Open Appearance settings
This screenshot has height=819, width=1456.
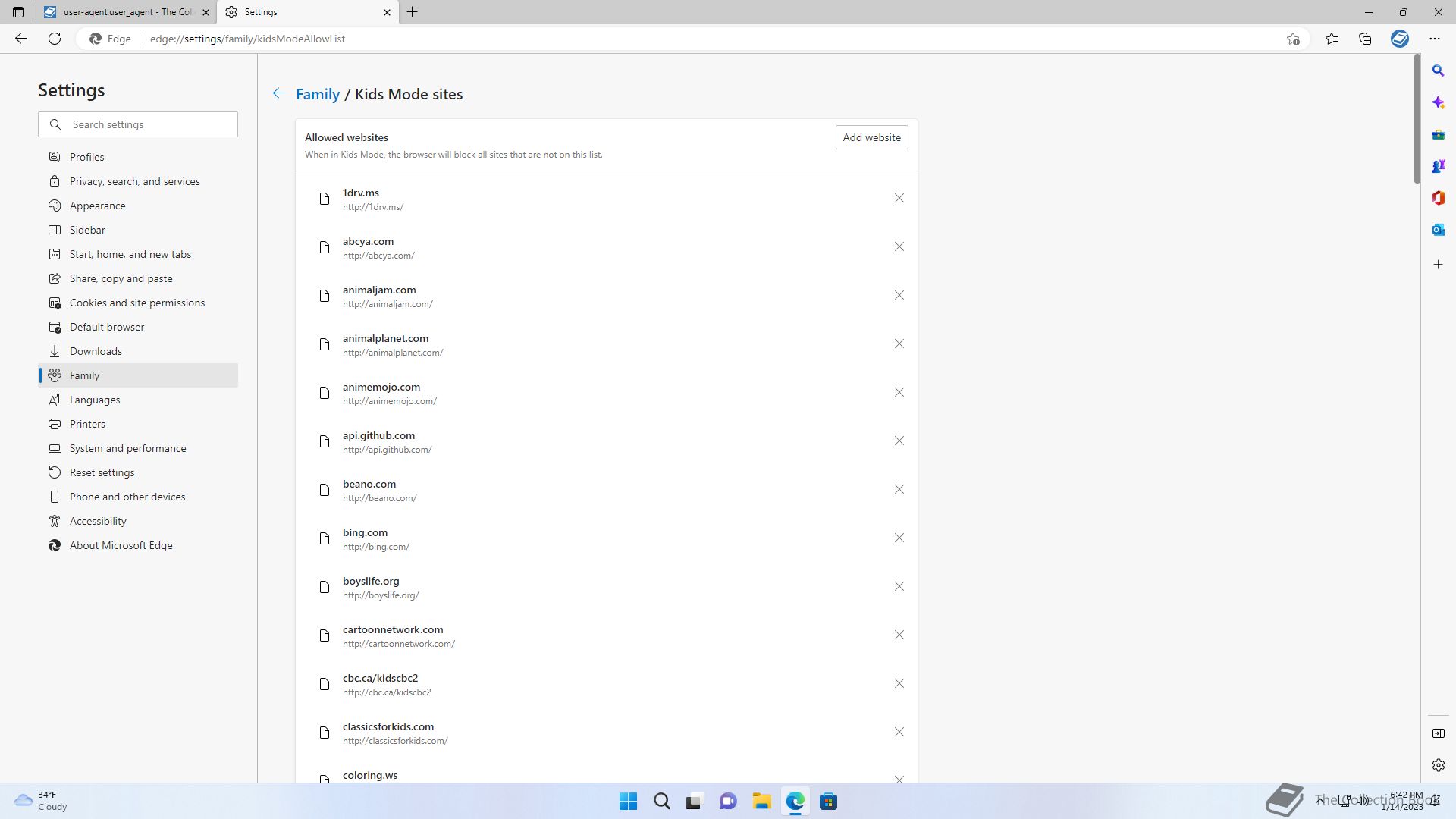138,206
